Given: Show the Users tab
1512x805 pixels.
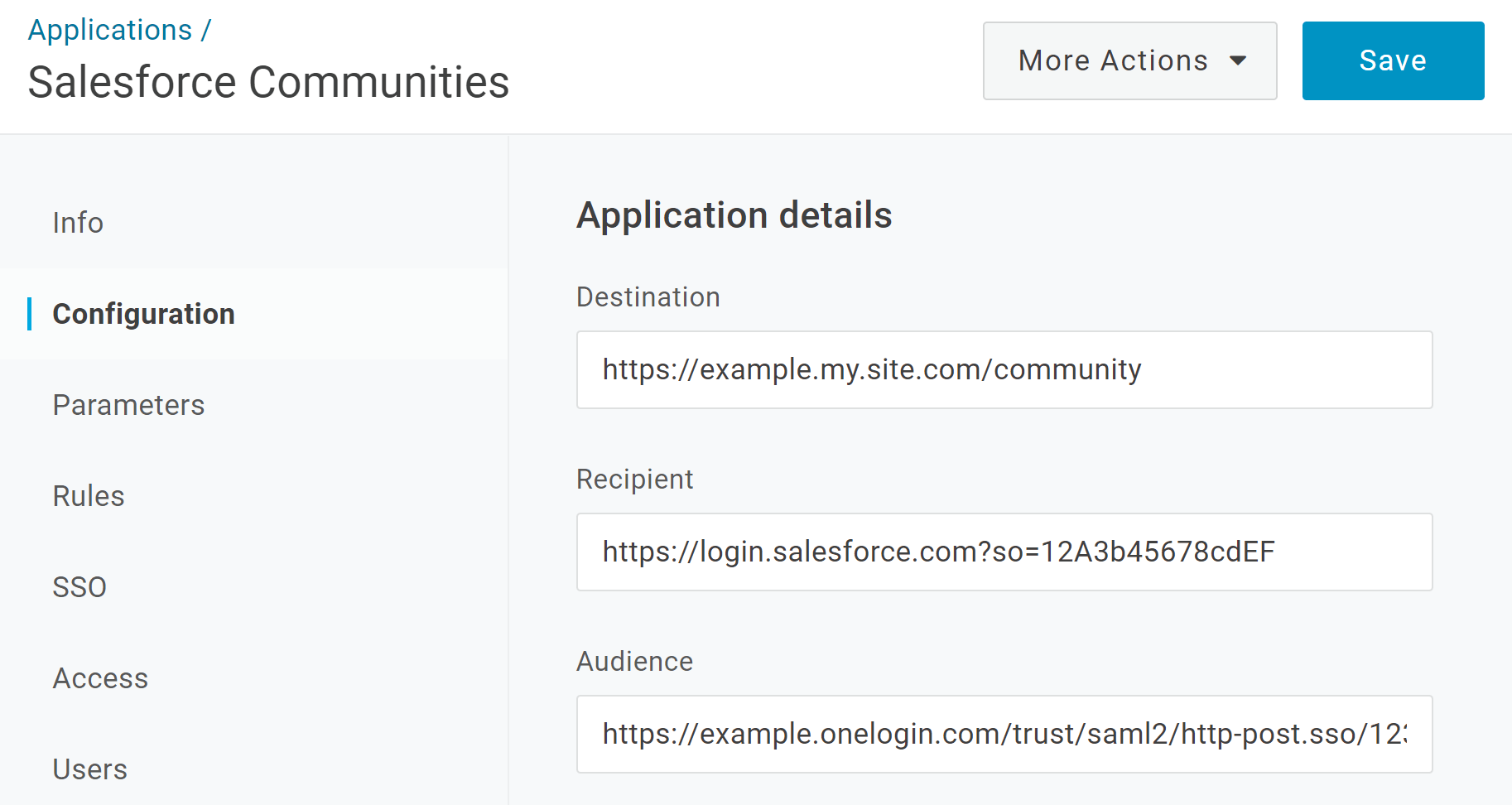Looking at the screenshot, I should tap(90, 769).
